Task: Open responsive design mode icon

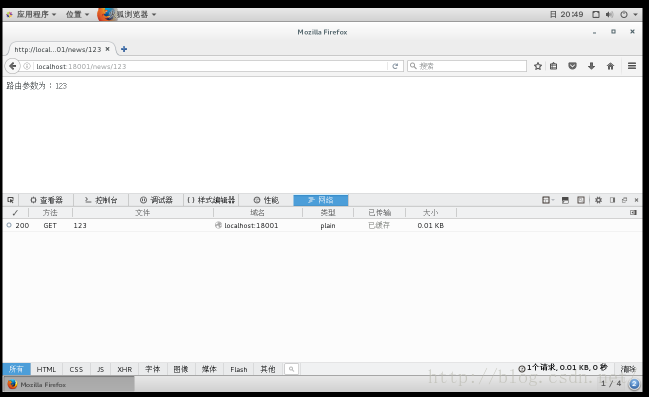Action: click(546, 200)
